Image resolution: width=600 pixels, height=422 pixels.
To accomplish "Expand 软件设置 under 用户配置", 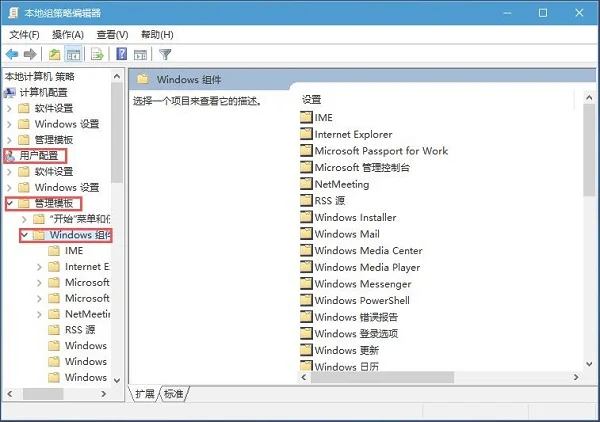I will point(10,172).
